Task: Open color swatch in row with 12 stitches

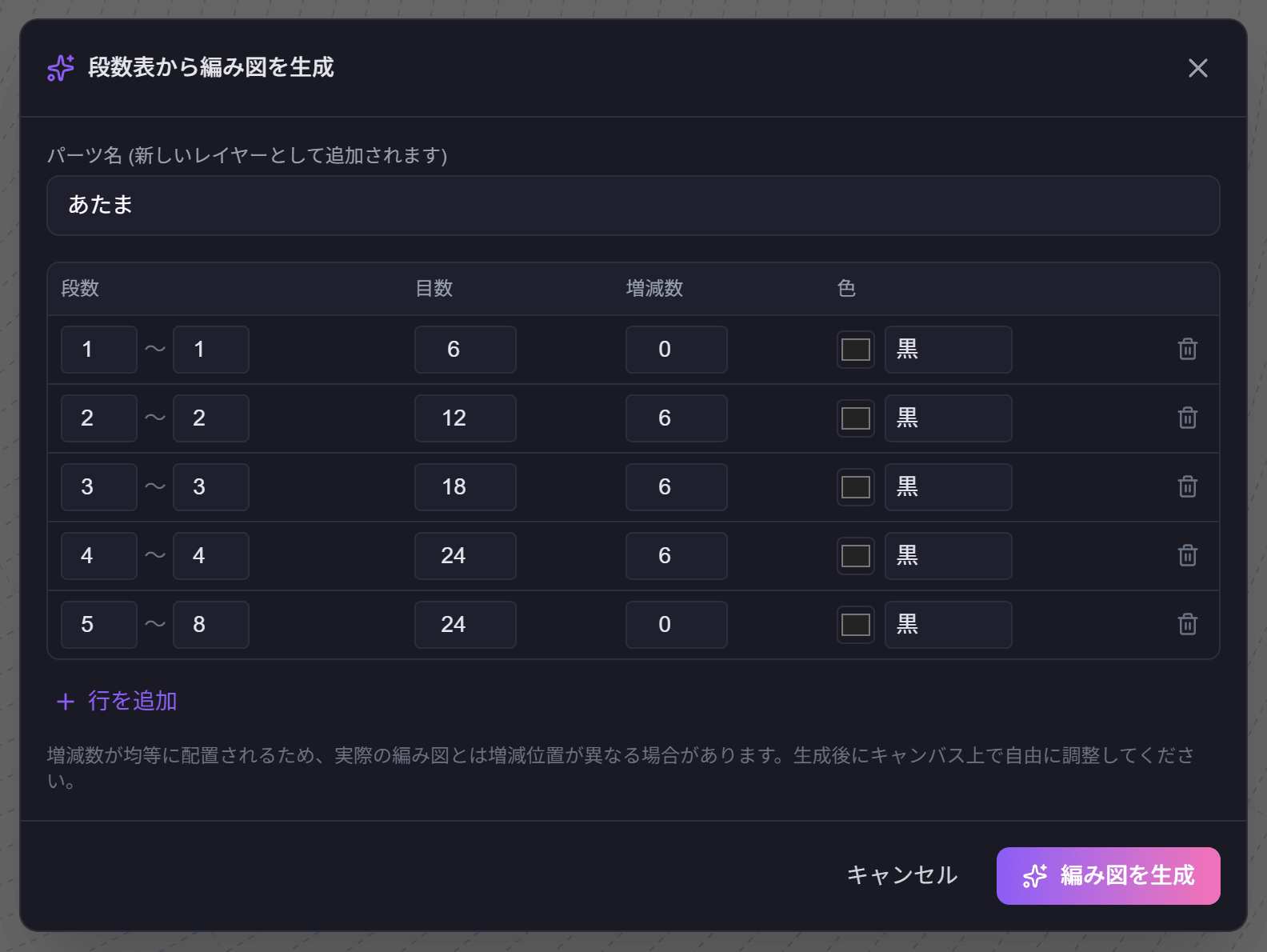Action: [855, 418]
